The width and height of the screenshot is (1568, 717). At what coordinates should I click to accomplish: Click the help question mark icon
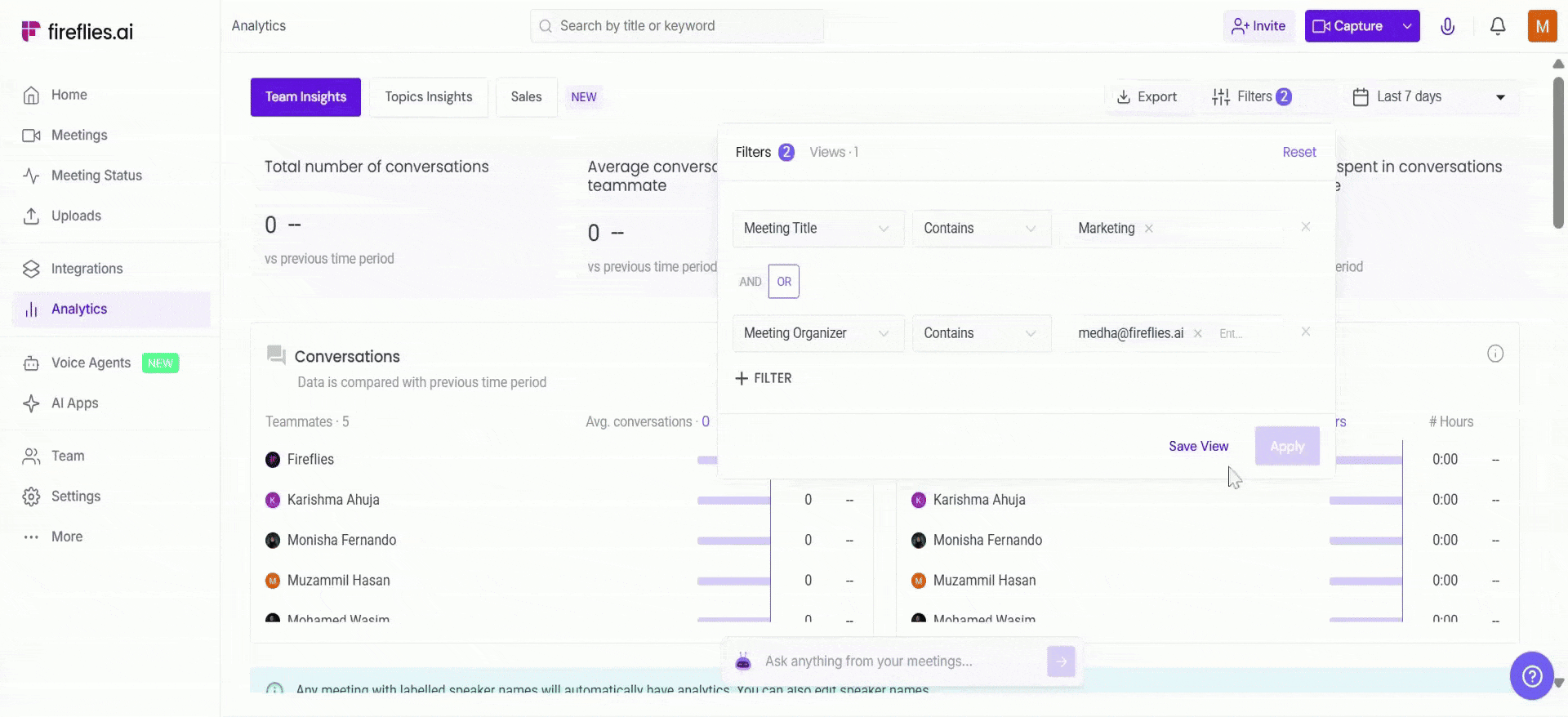tap(1531, 675)
